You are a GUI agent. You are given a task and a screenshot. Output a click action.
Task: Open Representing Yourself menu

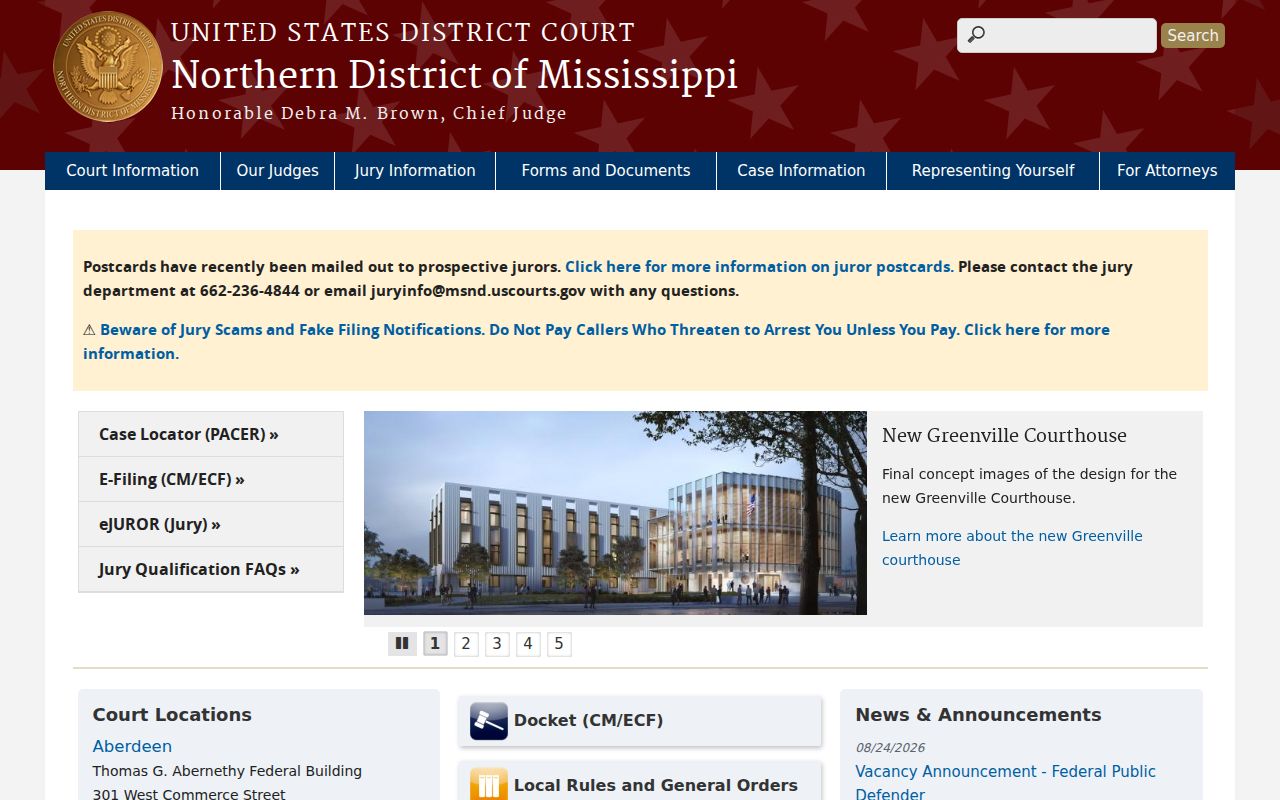coord(993,171)
